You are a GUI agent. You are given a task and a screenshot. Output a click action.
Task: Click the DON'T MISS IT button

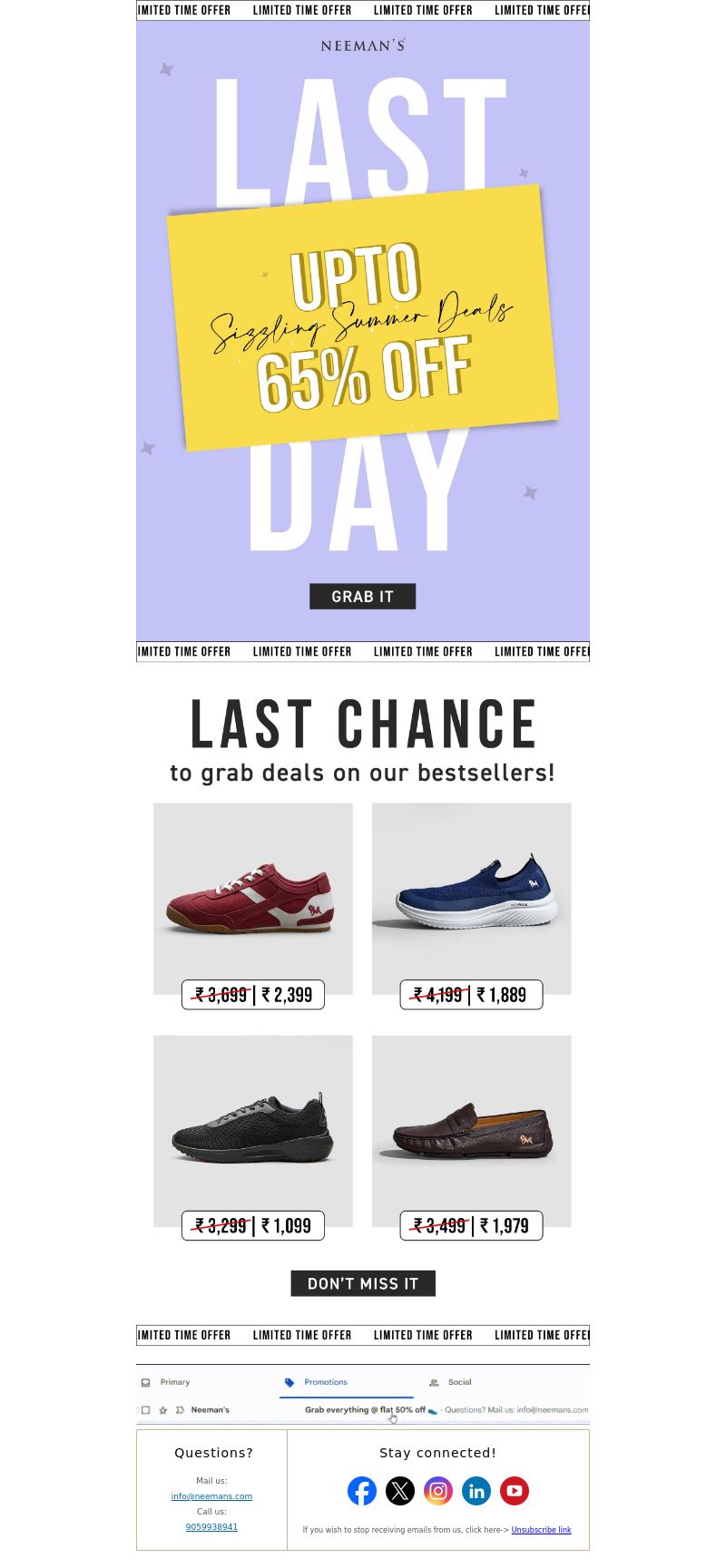pos(363,1283)
